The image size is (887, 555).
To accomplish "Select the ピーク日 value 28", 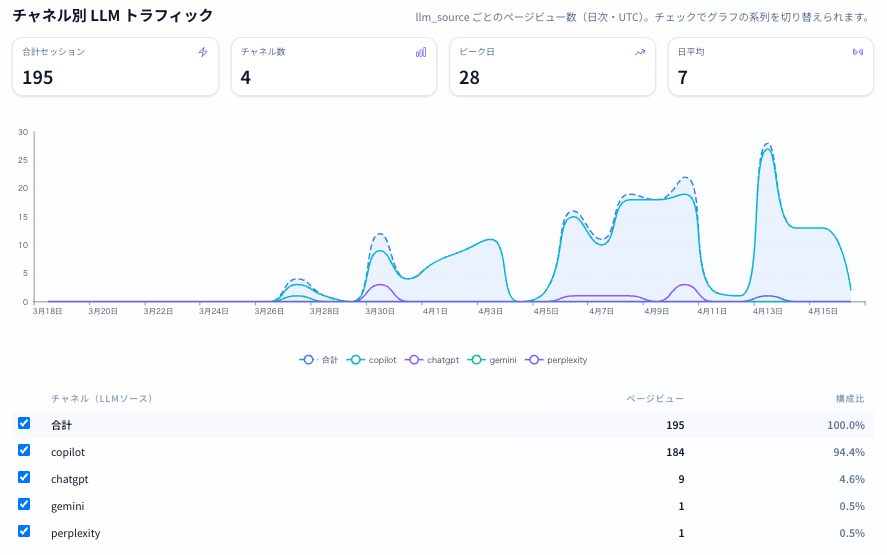I will click(470, 78).
